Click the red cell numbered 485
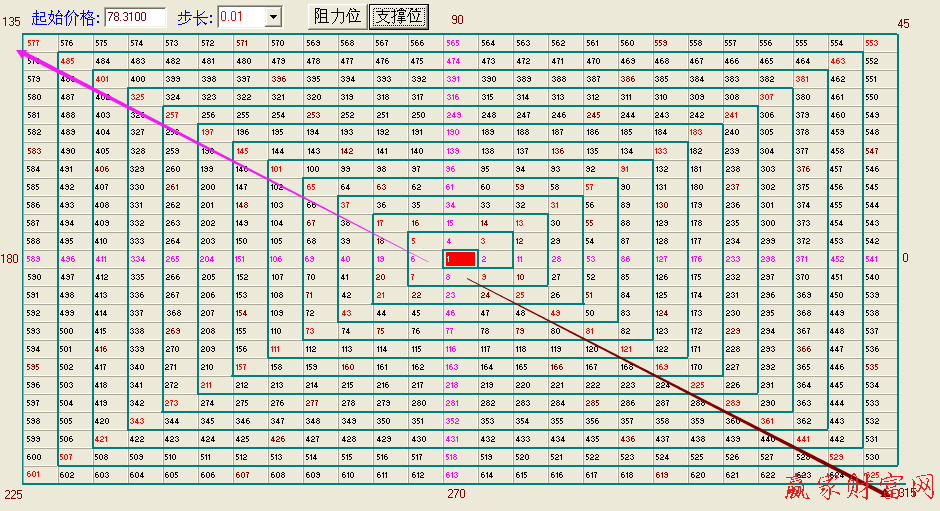 (67, 61)
